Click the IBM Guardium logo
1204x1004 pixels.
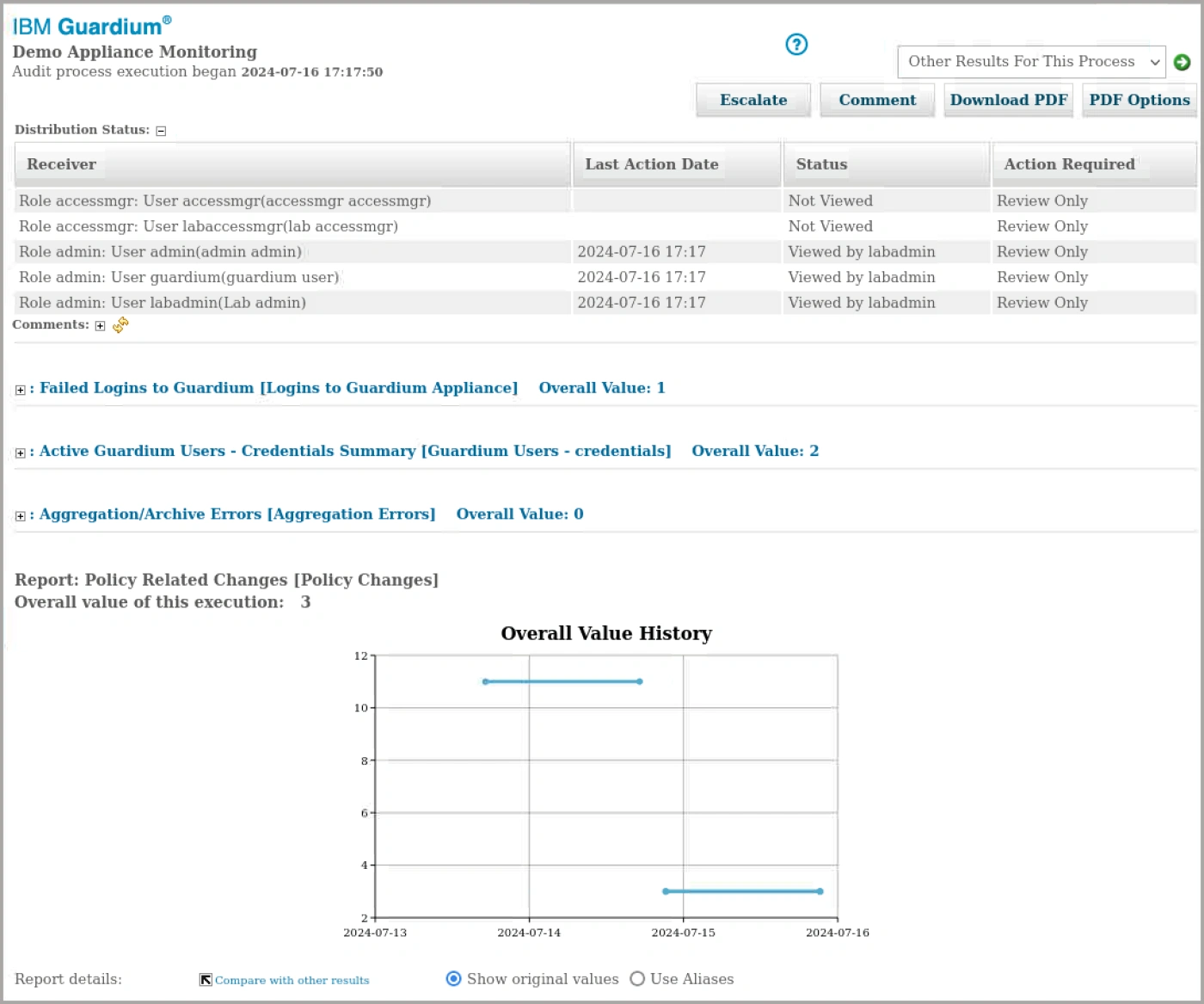92,26
